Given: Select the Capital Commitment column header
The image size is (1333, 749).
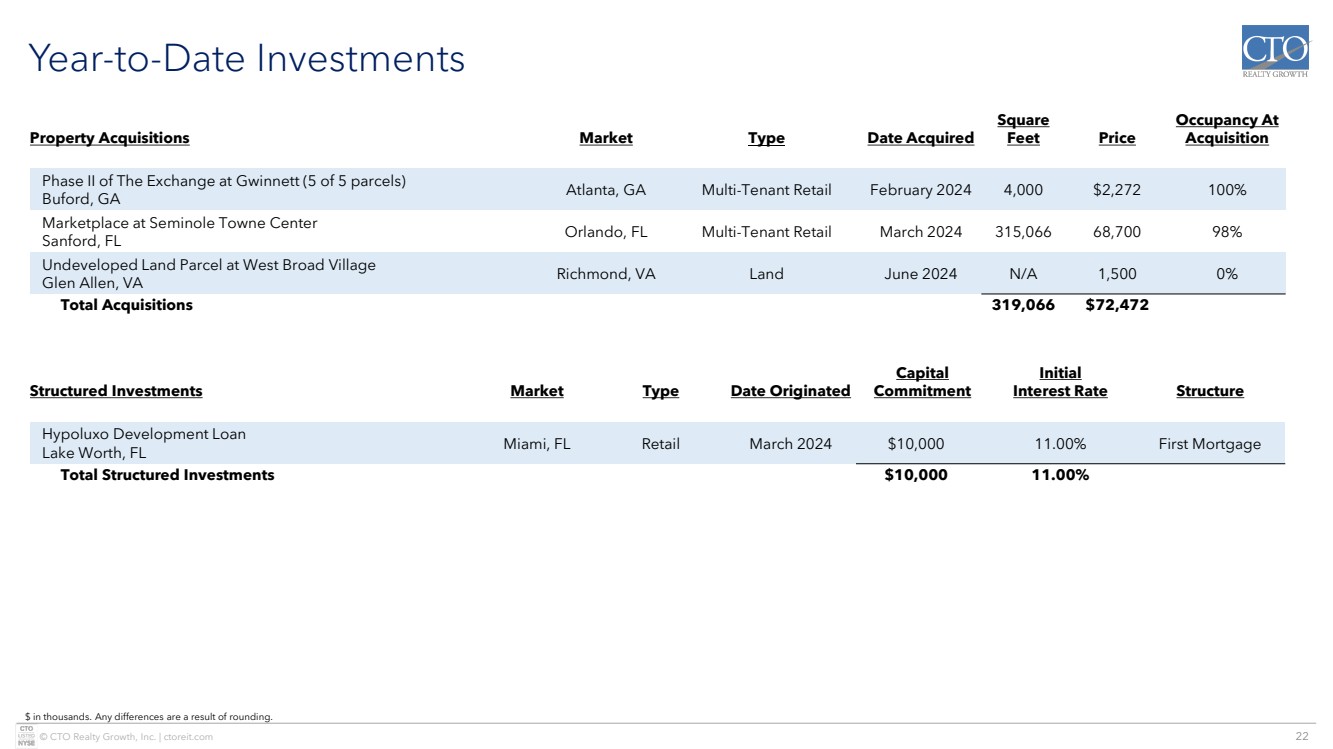Looking at the screenshot, I should tap(921, 382).
